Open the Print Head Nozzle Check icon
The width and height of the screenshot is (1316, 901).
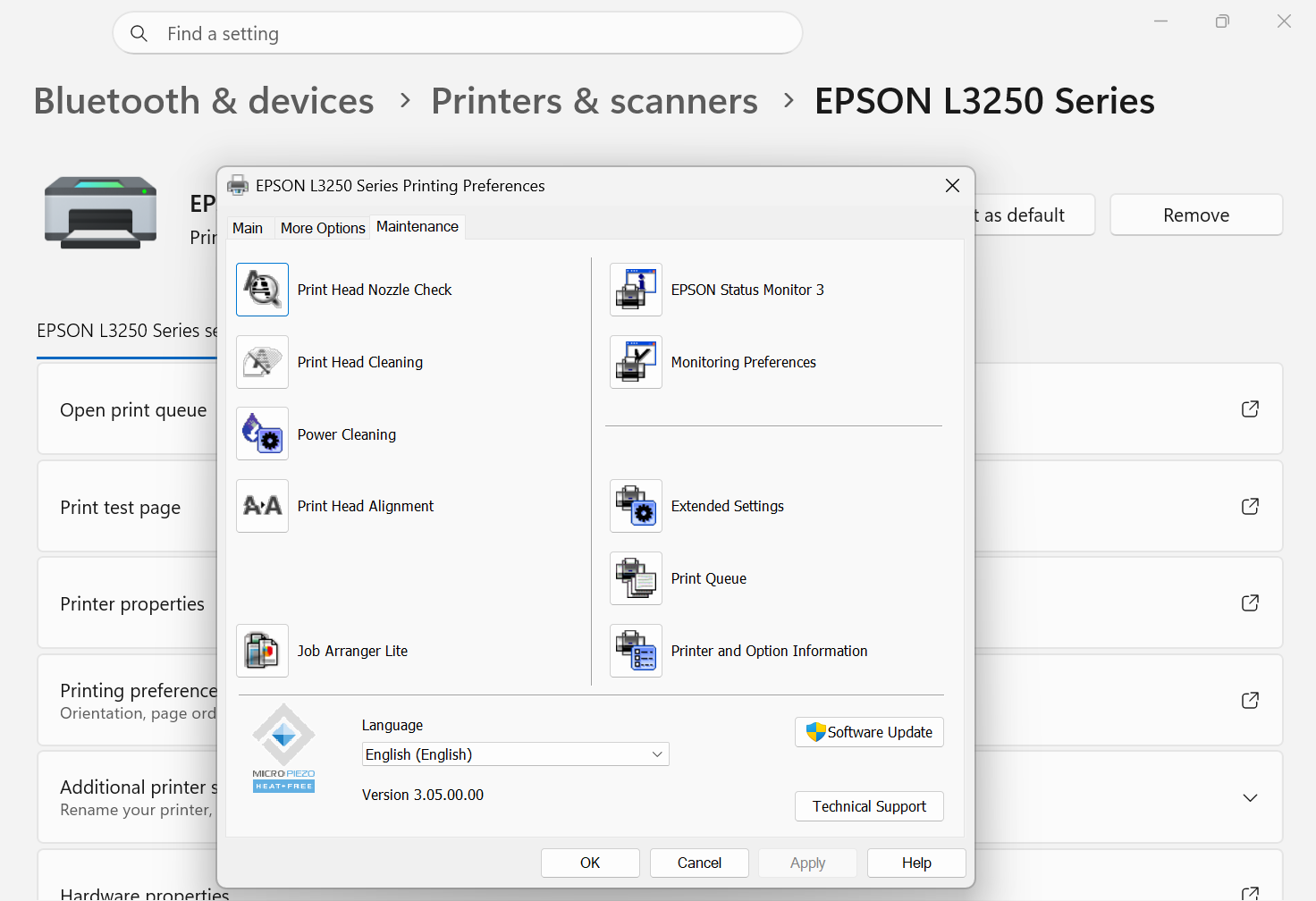[x=262, y=290]
